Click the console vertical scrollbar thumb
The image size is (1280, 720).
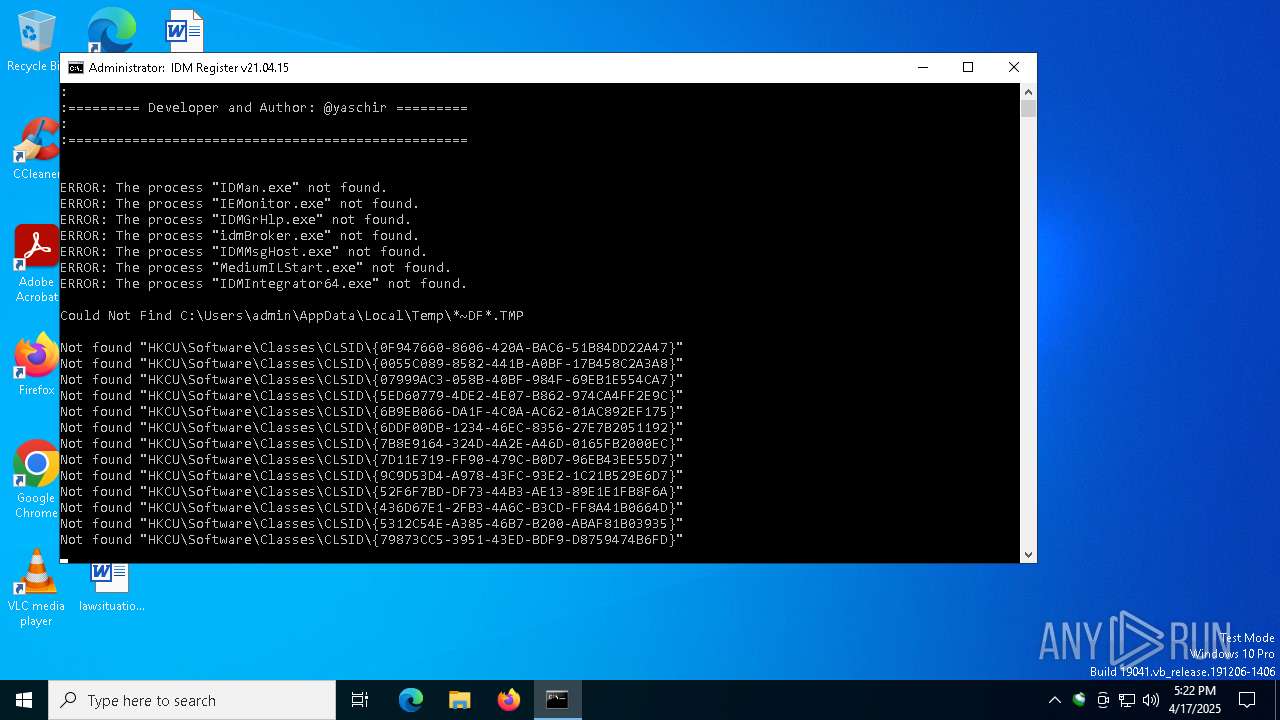click(x=1028, y=109)
